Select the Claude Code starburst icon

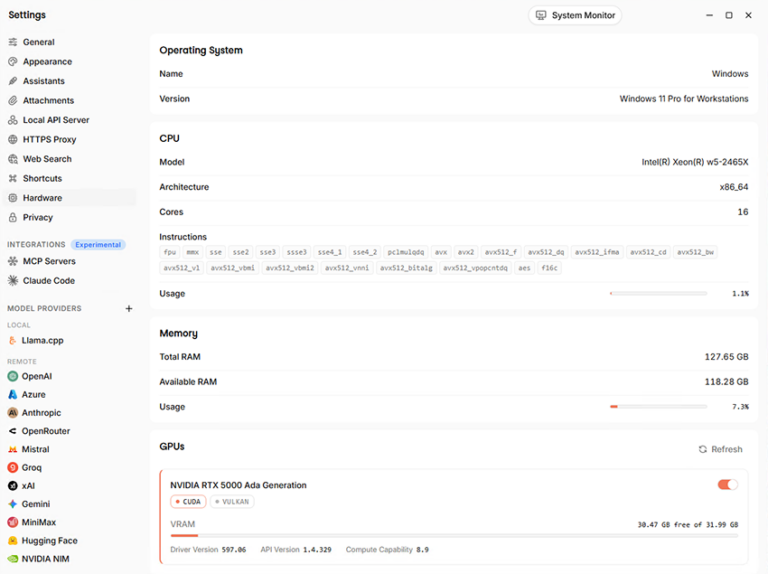click(x=13, y=281)
